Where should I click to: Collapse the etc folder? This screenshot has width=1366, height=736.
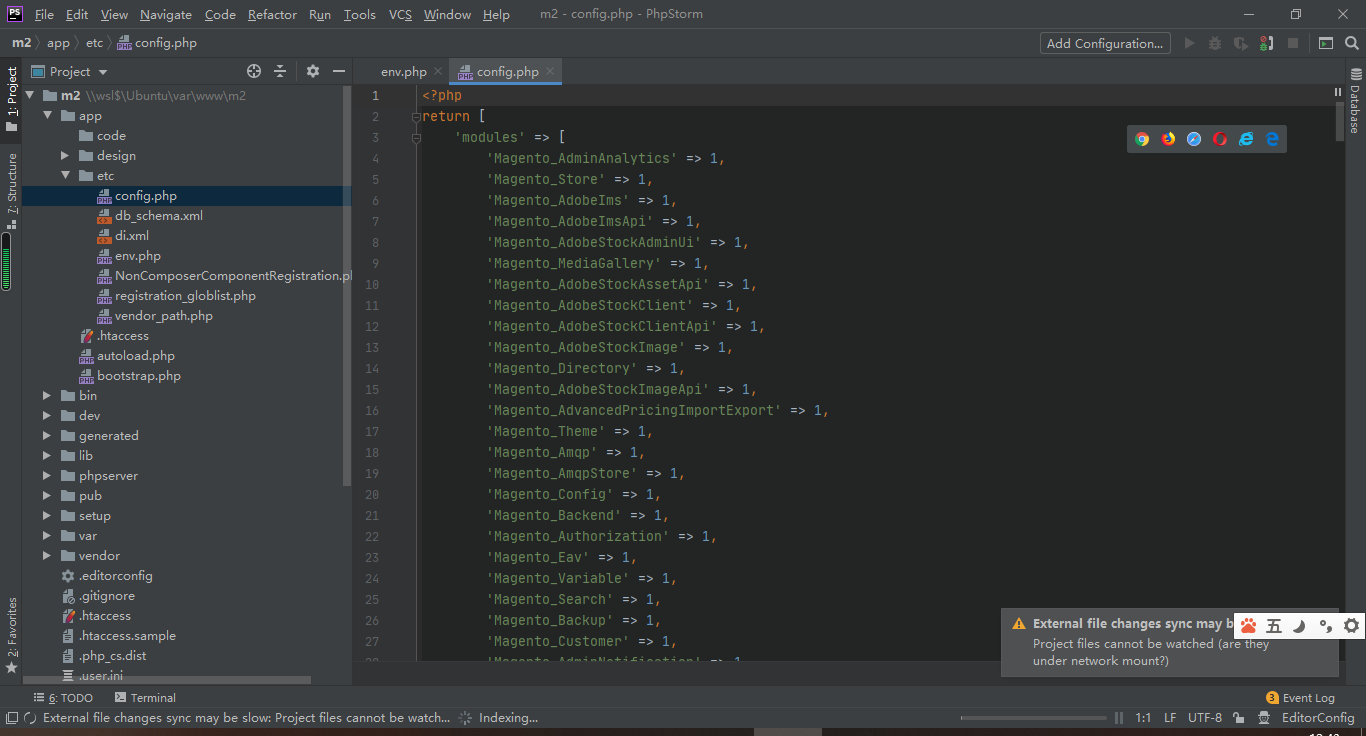[65, 175]
